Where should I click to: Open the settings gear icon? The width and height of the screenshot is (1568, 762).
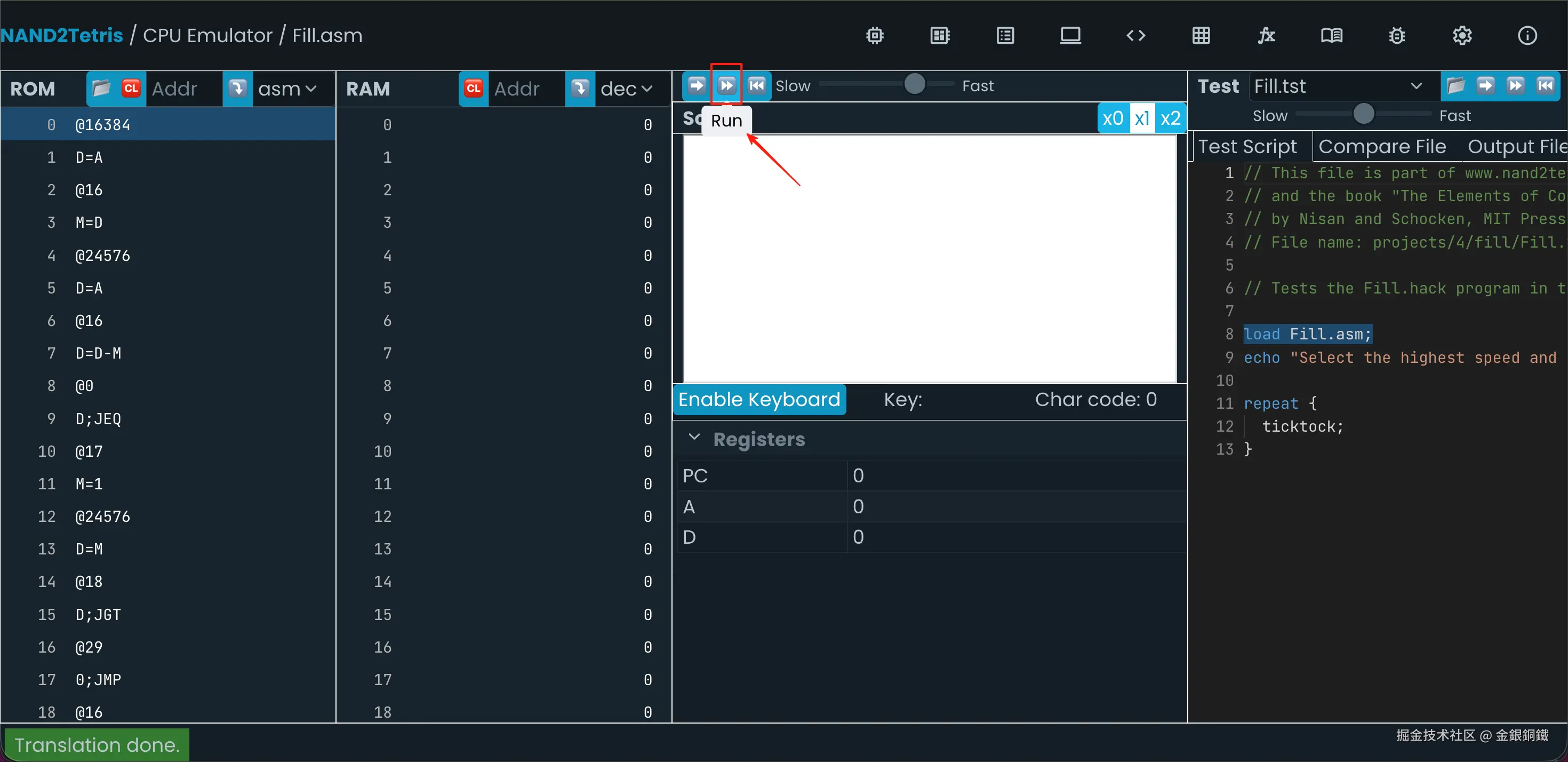(1462, 35)
